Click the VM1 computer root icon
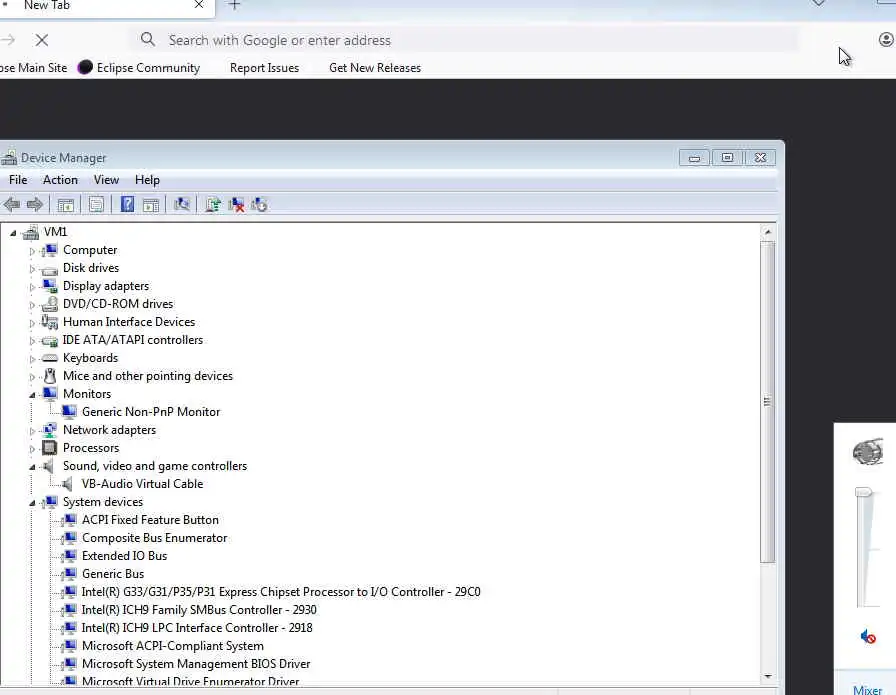This screenshot has width=896, height=695. 31,231
